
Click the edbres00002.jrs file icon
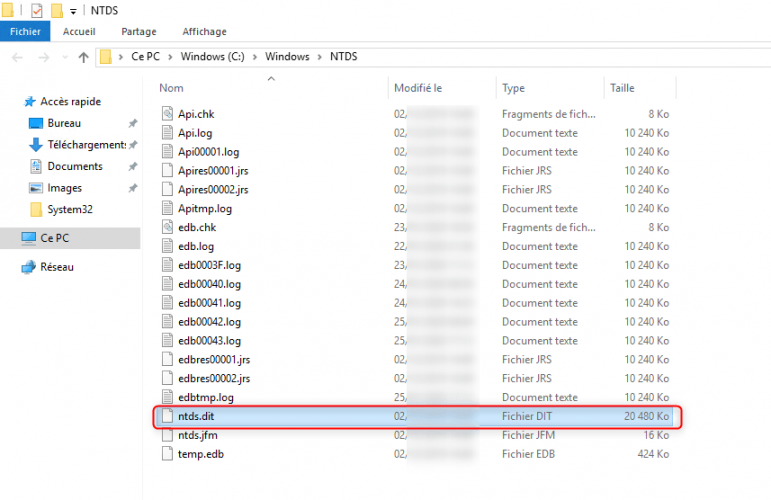coord(167,379)
